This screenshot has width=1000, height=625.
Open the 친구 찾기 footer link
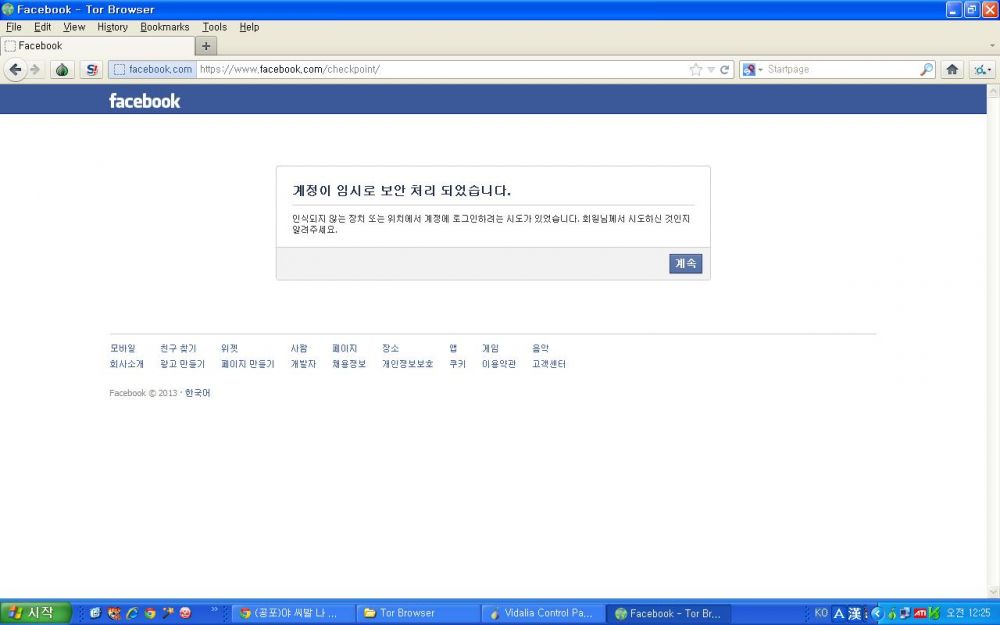(x=178, y=348)
